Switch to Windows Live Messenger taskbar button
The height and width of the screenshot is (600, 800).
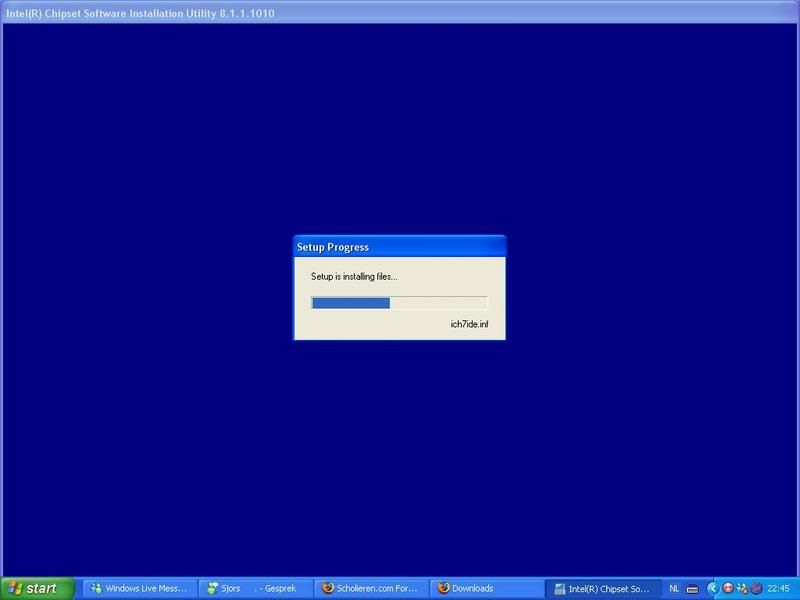[139, 588]
